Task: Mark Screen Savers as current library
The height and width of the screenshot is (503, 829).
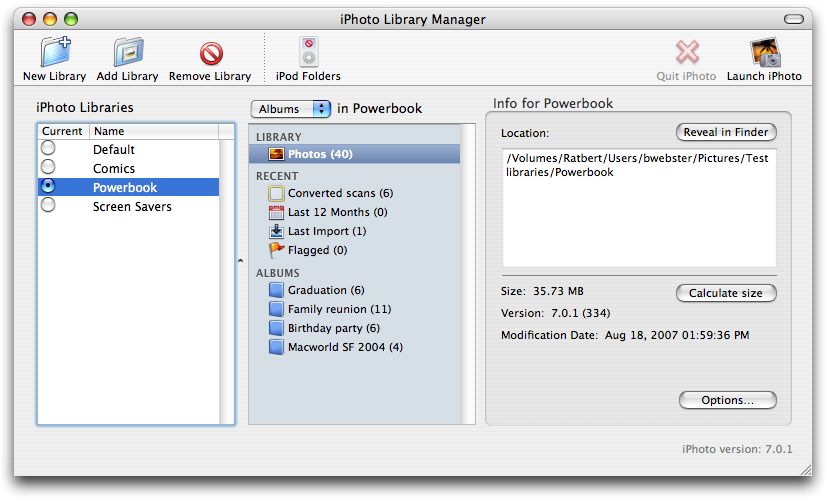Action: (x=48, y=206)
